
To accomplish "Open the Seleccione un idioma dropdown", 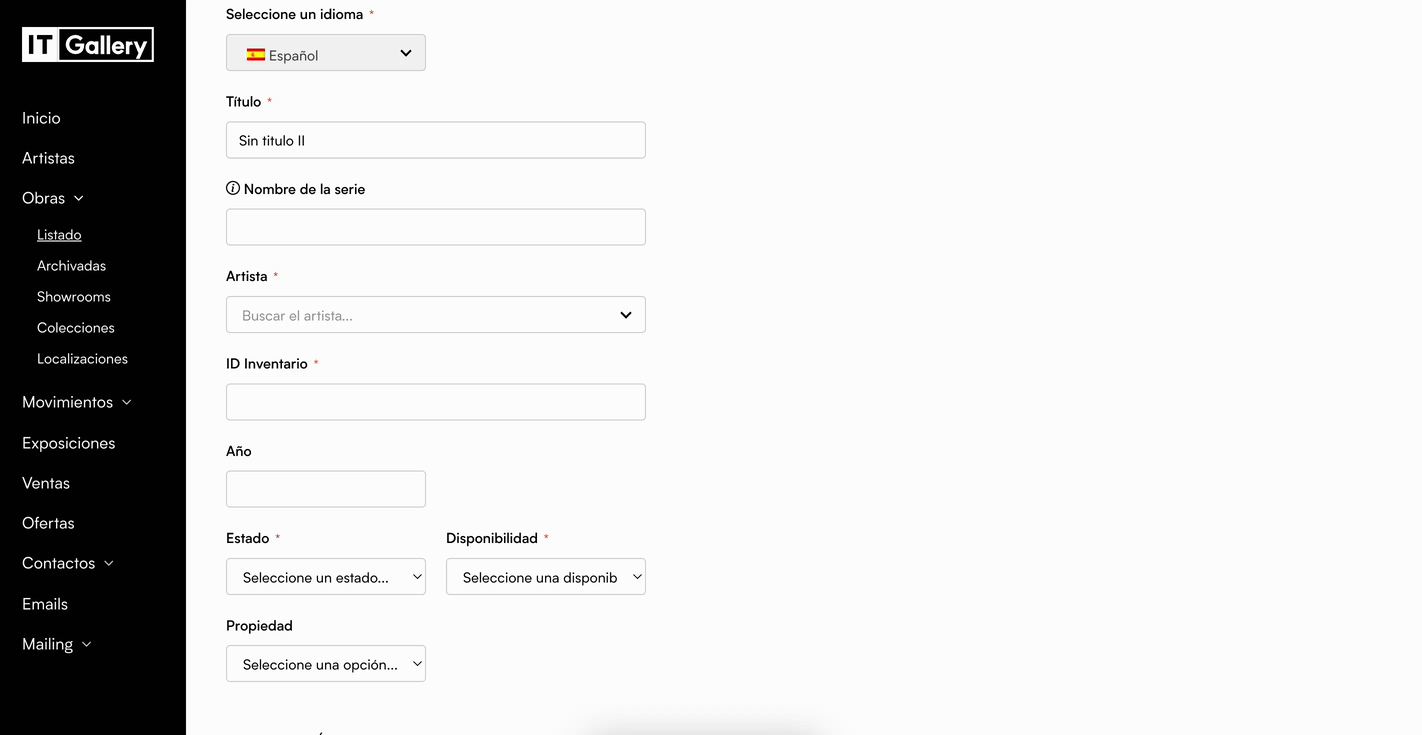I will (x=326, y=53).
